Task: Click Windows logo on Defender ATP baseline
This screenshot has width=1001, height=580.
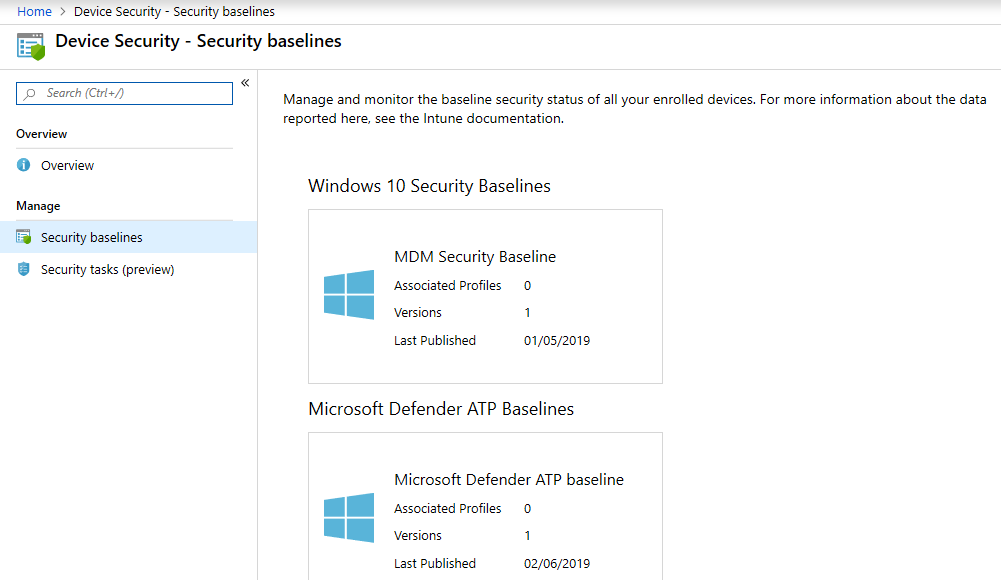Action: click(x=349, y=518)
